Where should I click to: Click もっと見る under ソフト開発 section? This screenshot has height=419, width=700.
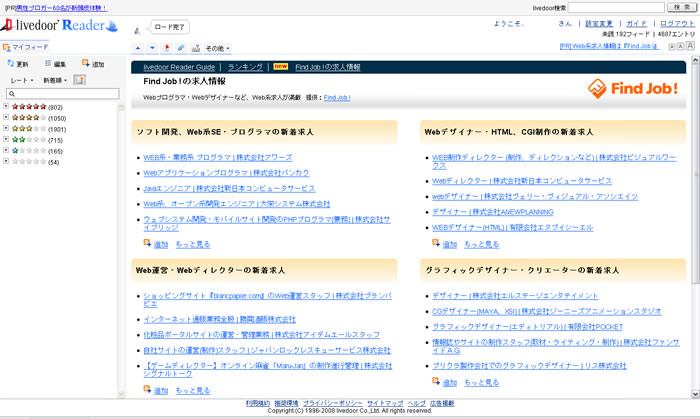[x=192, y=245]
